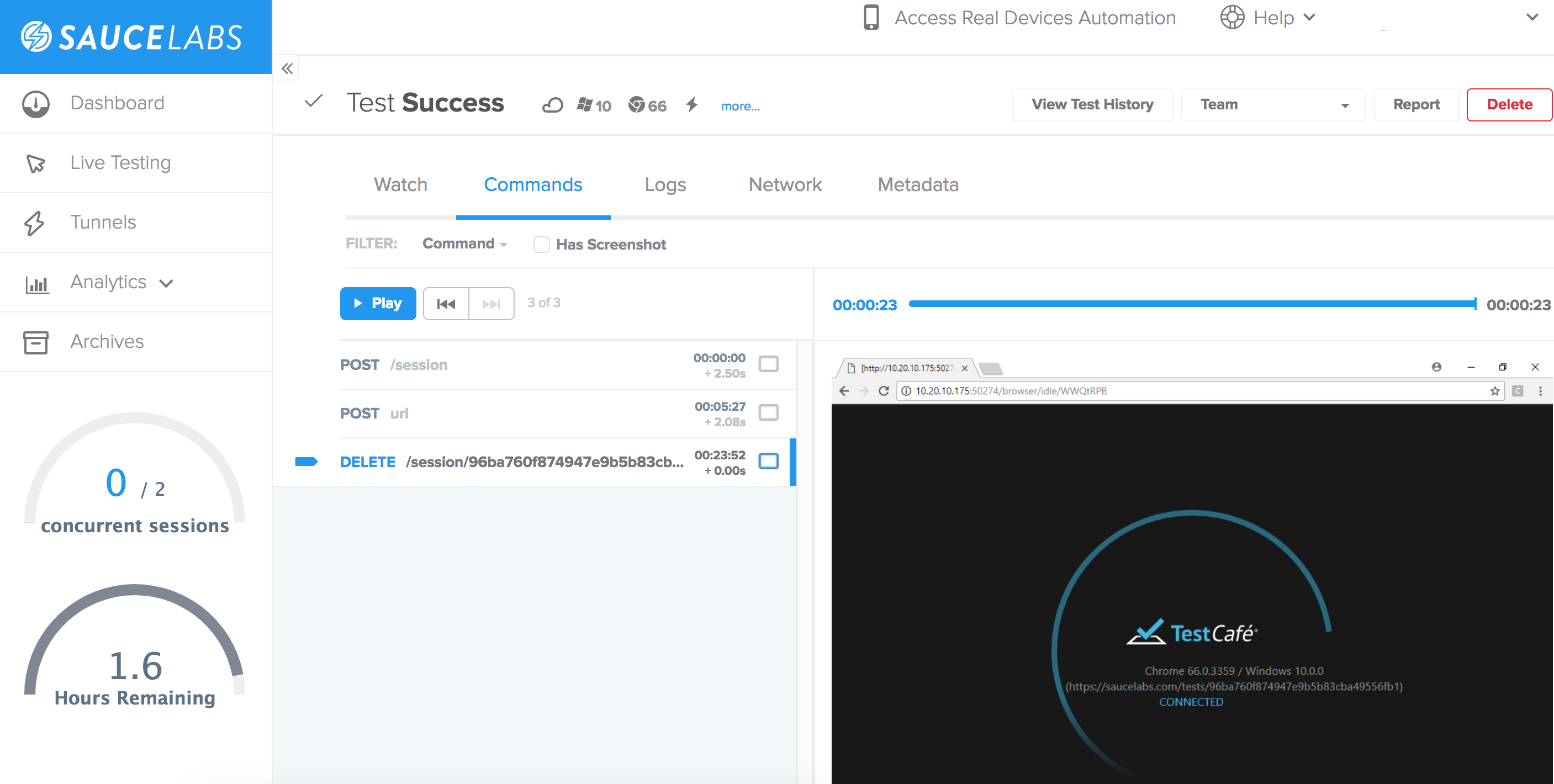Go to Live Testing in sidebar
The image size is (1554, 784).
(136, 163)
